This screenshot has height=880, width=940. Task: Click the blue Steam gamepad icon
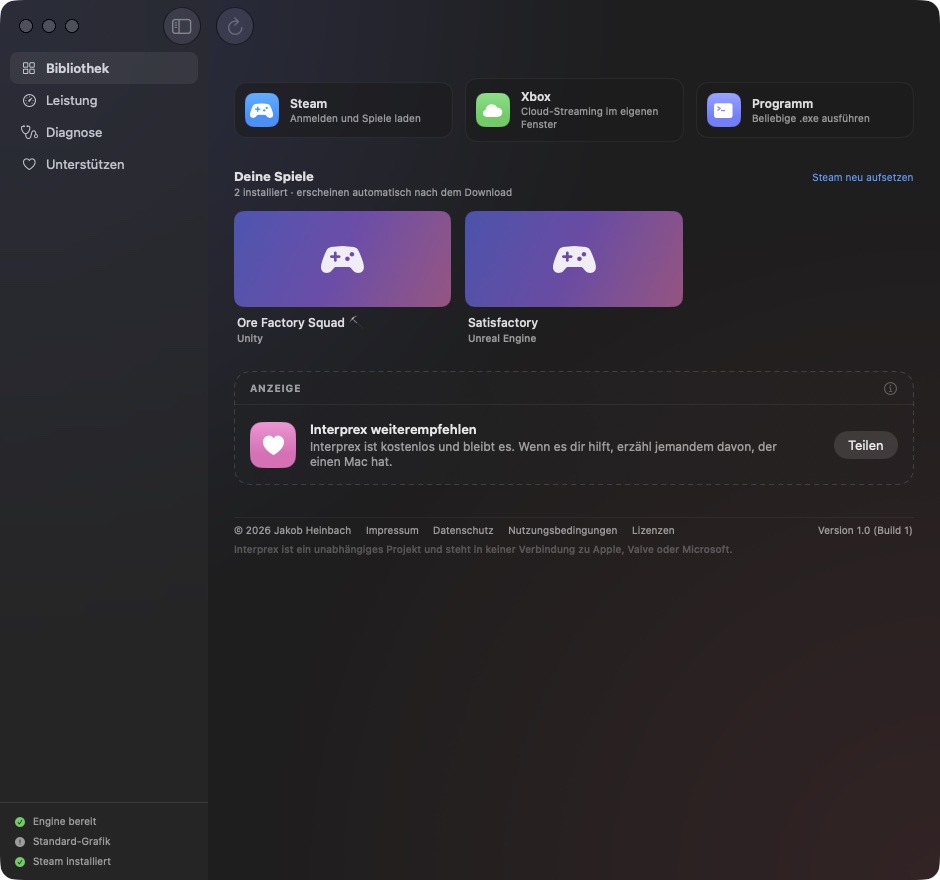262,110
